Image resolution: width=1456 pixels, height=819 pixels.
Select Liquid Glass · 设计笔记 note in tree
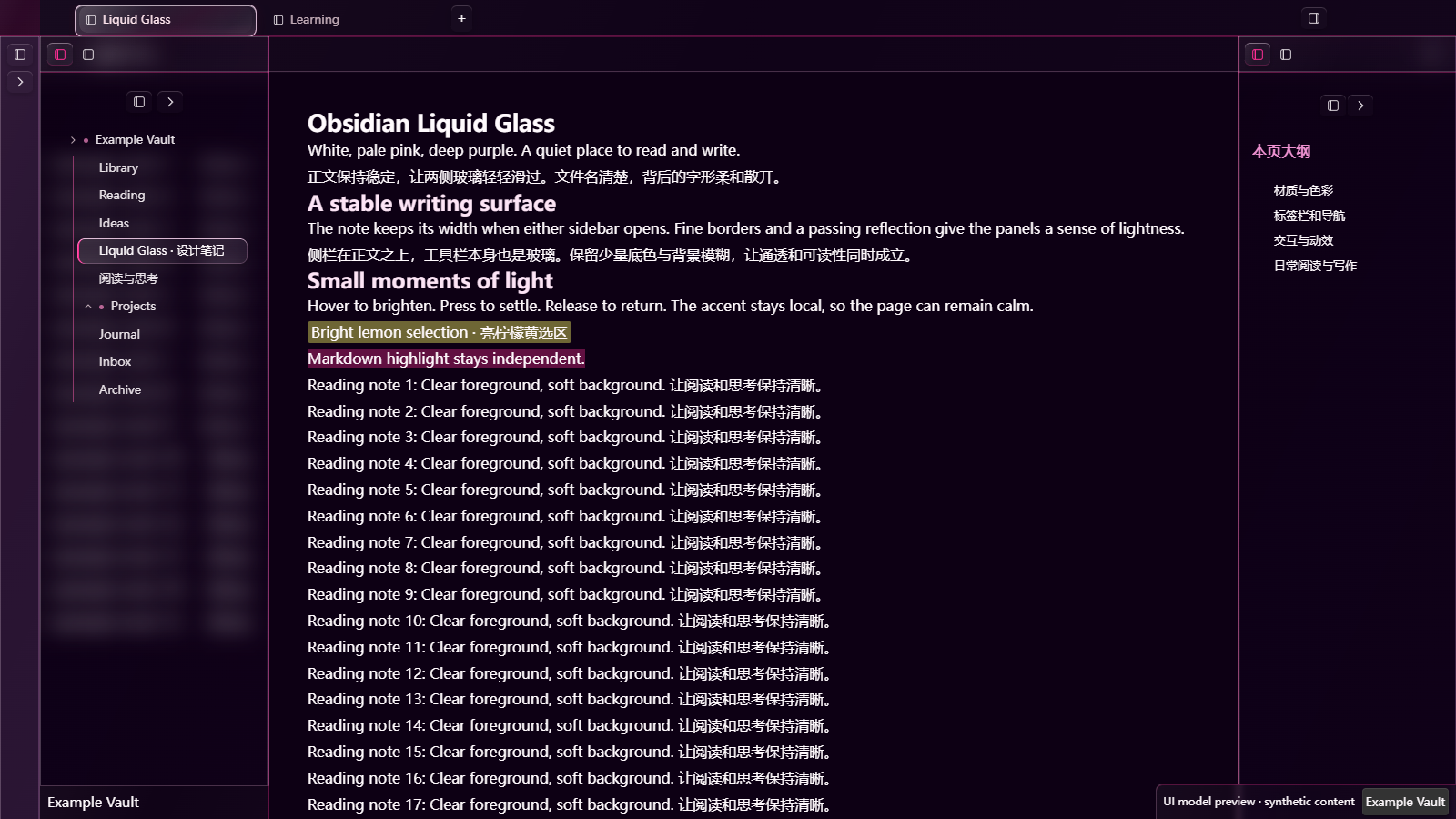pos(162,251)
